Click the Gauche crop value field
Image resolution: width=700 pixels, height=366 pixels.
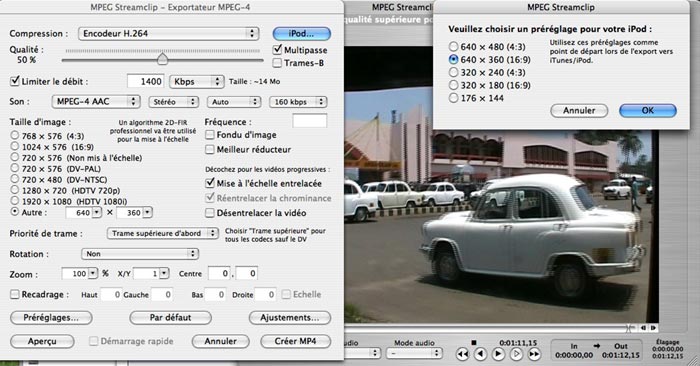(x=162, y=294)
